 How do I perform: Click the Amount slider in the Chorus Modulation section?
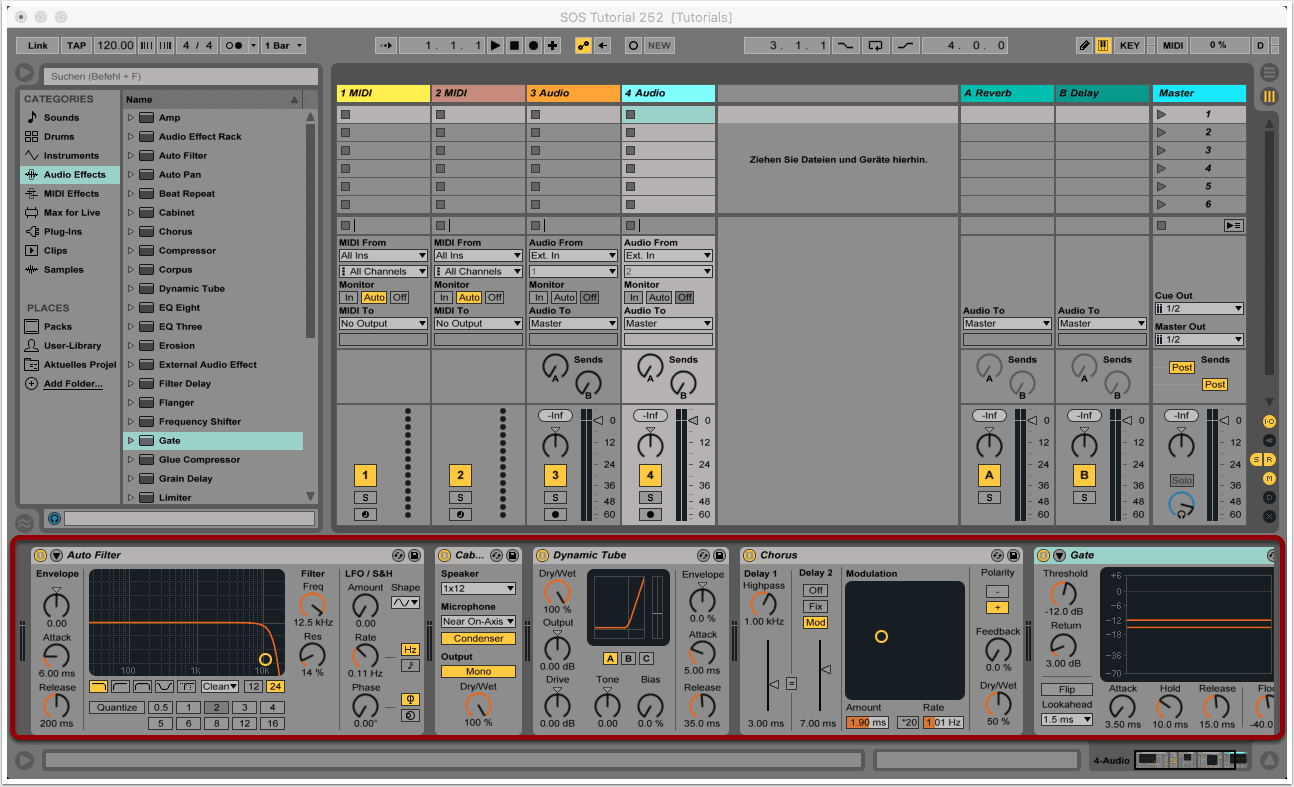click(x=866, y=722)
